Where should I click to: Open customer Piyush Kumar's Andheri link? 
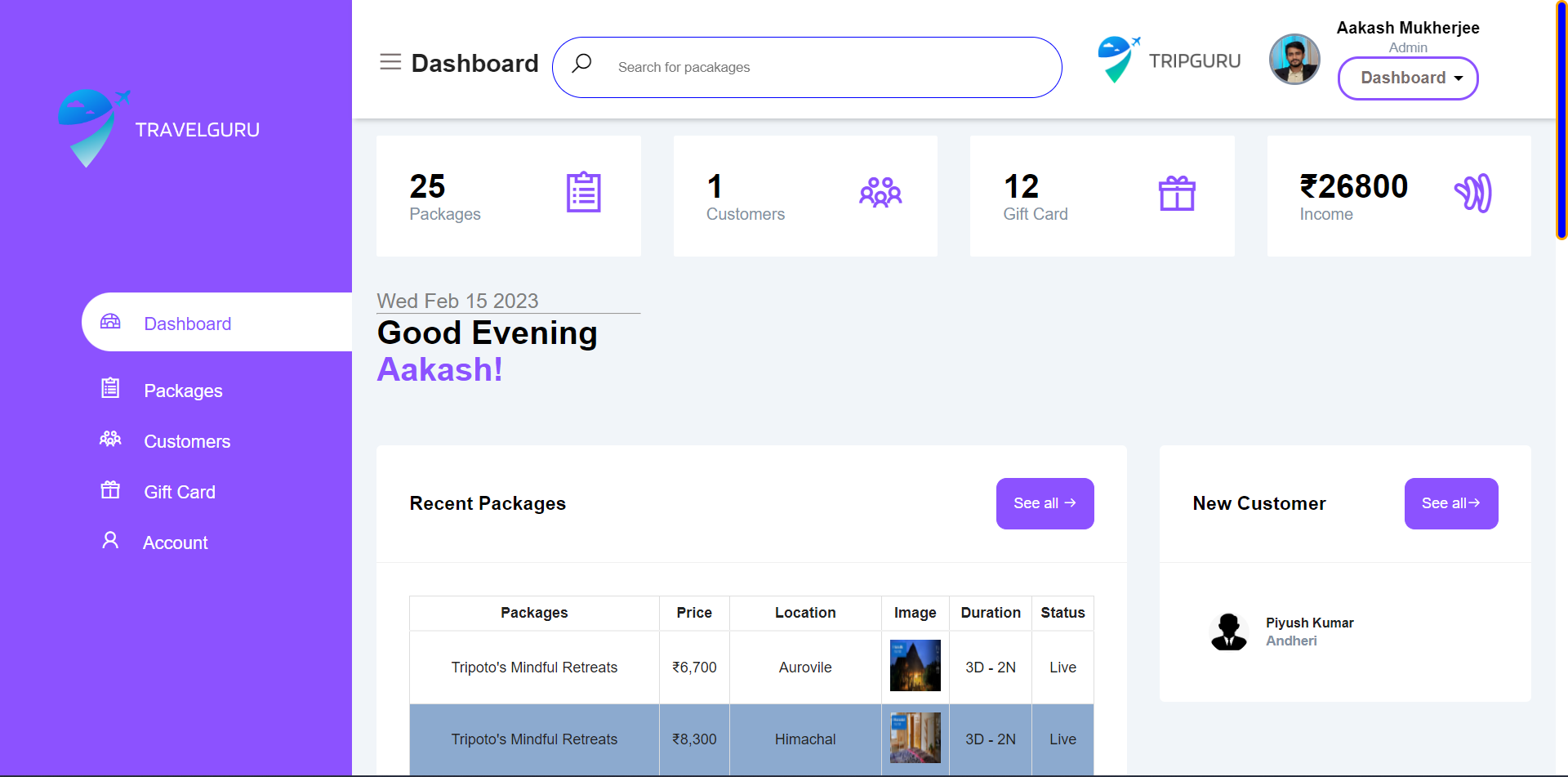[1291, 641]
